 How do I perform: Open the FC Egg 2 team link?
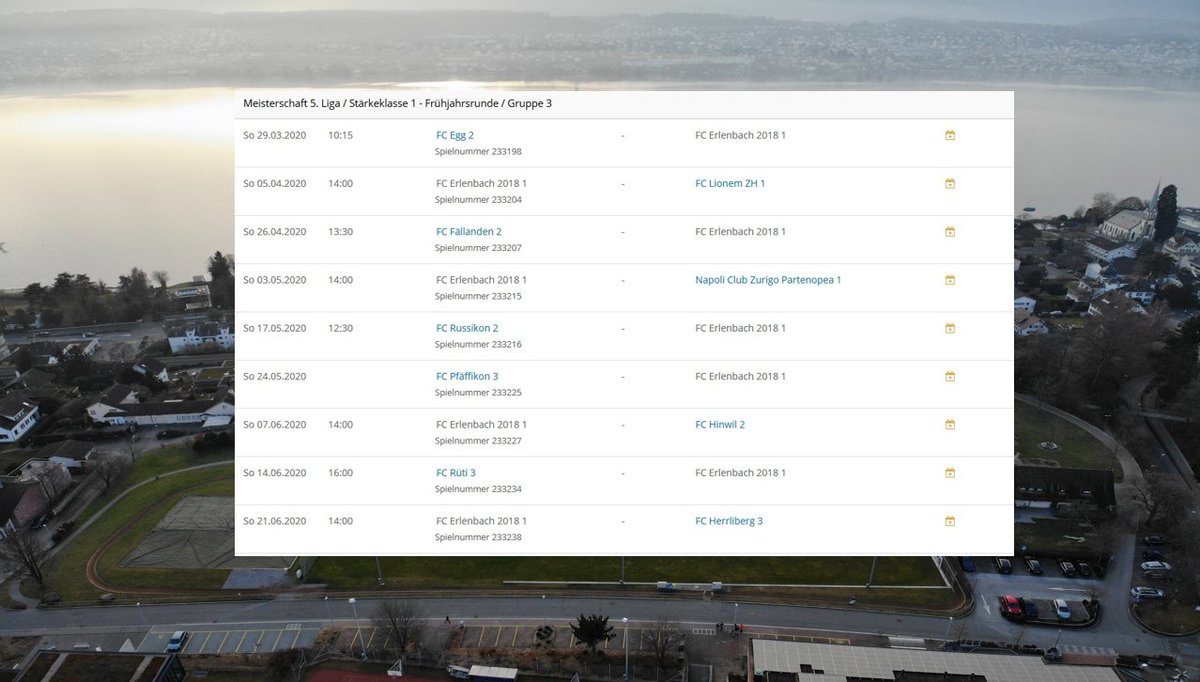(x=455, y=135)
